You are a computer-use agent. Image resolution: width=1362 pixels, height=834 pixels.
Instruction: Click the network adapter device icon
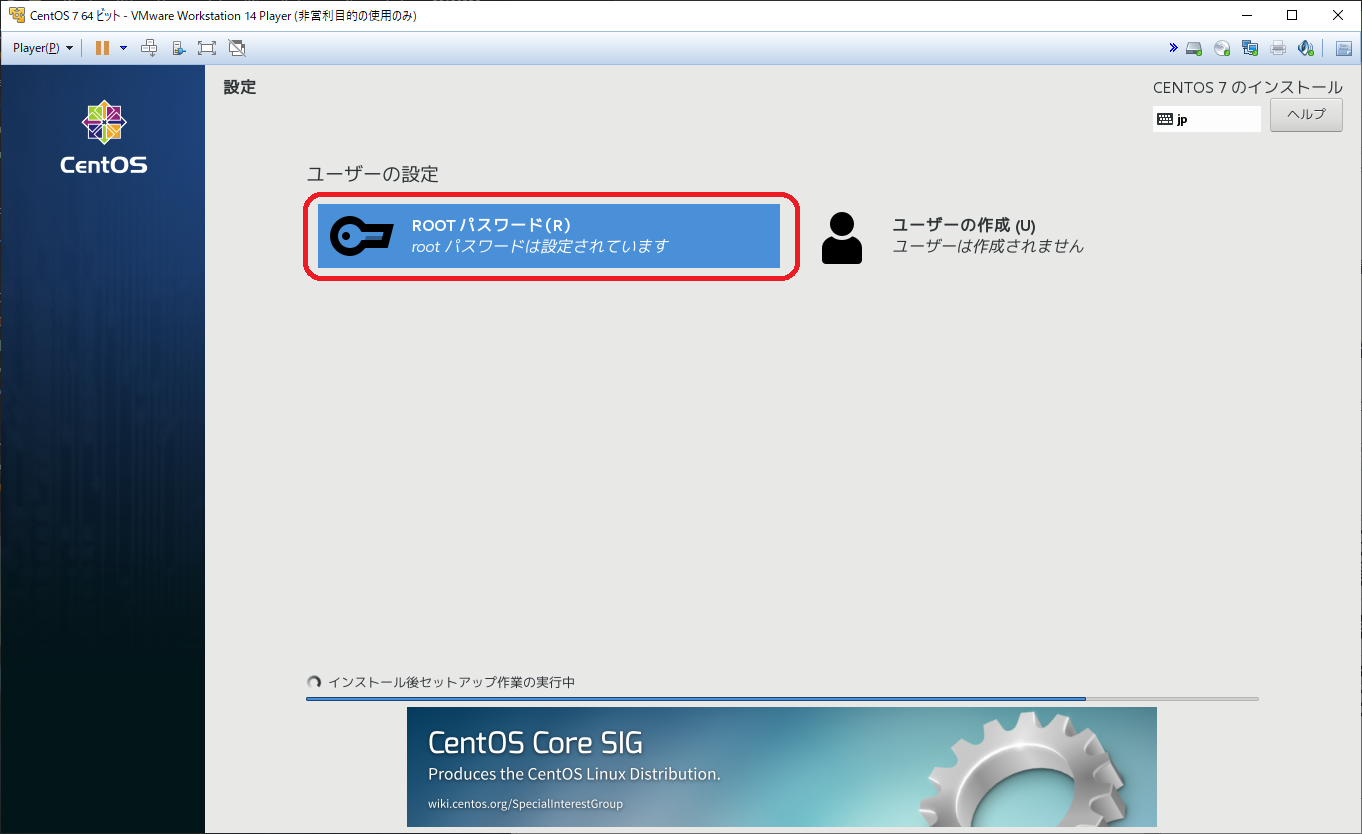(1250, 48)
